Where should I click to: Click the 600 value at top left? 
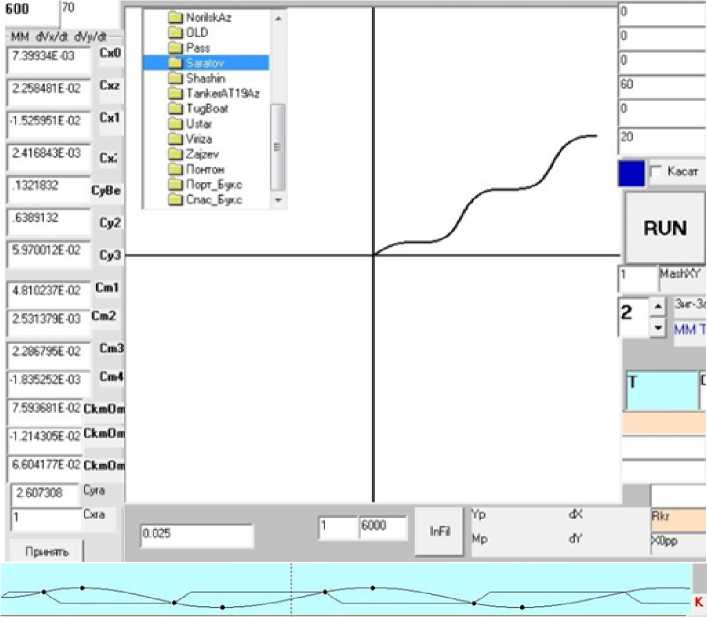click(17, 9)
